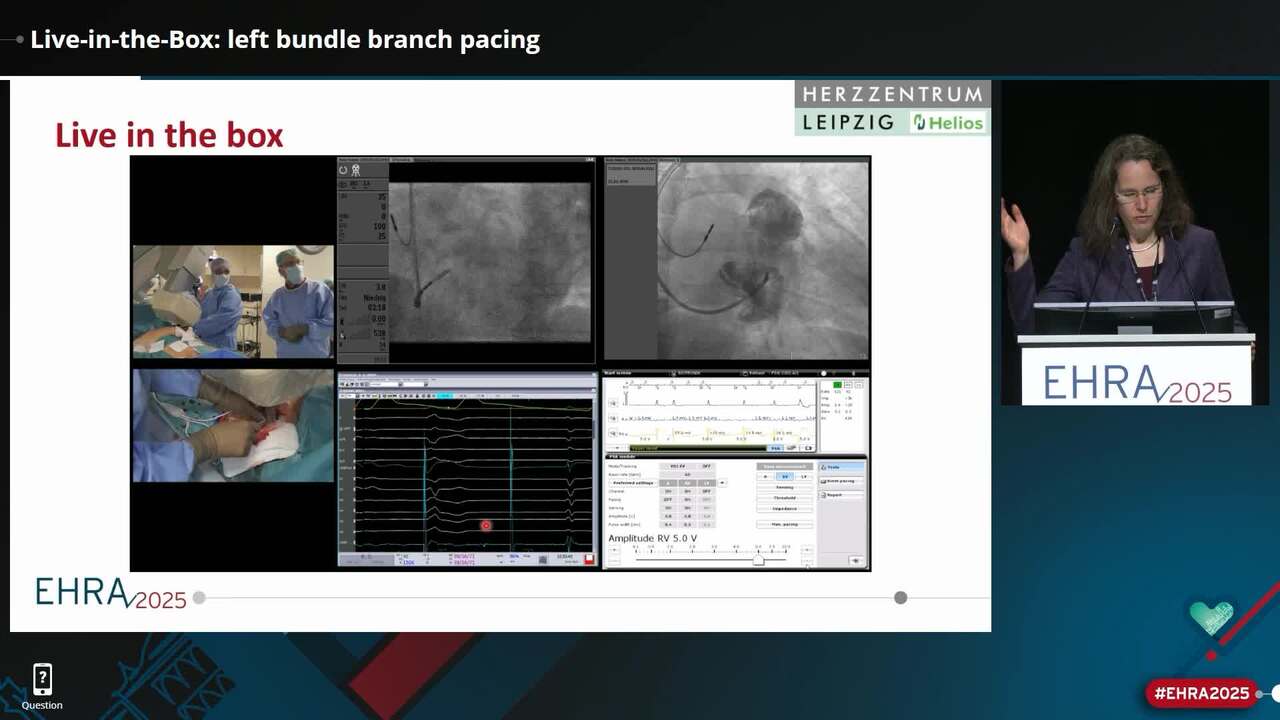The width and height of the screenshot is (1280, 720).
Task: Collapse the ECG strip using the left arrow expander
Action: click(617, 447)
